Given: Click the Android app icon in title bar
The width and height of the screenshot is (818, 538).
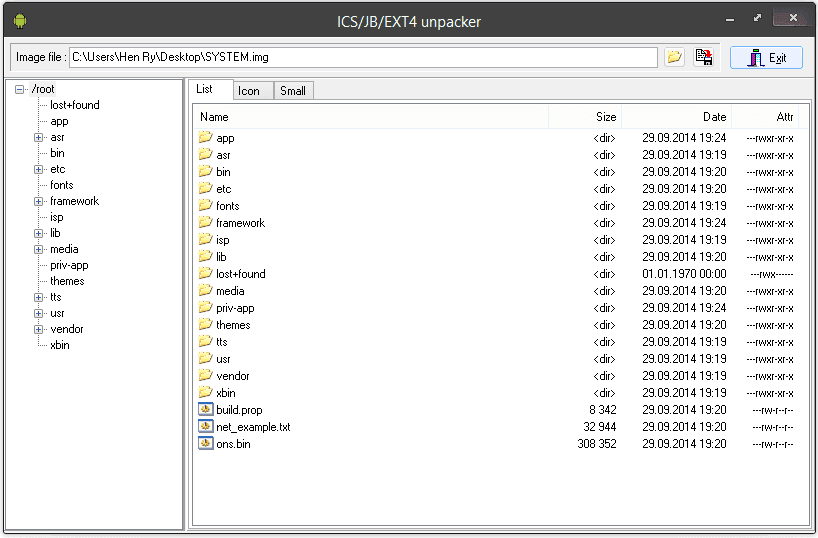Looking at the screenshot, I should (x=20, y=21).
